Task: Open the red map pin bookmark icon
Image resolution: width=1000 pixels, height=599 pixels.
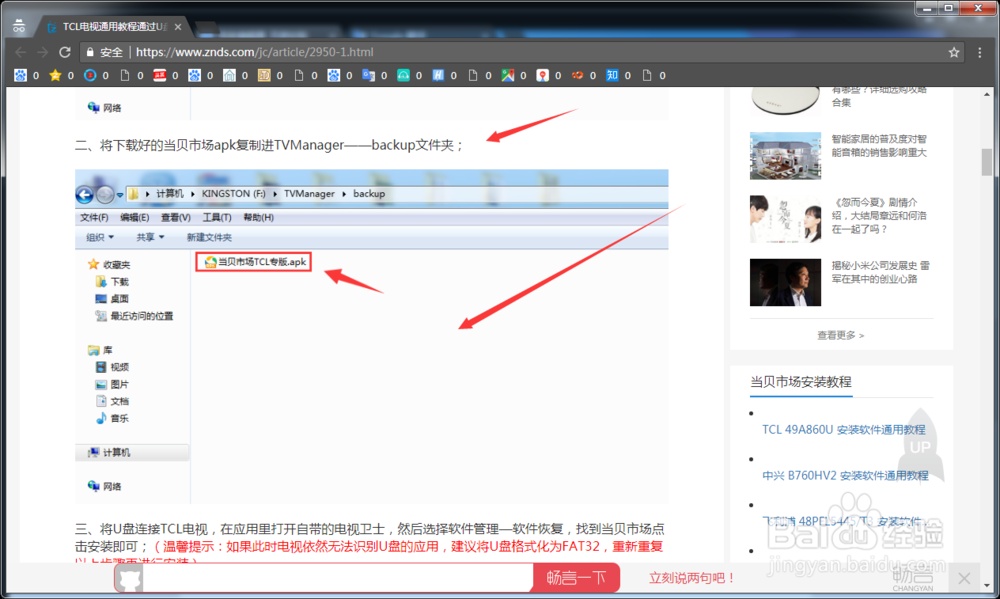Action: tap(543, 75)
